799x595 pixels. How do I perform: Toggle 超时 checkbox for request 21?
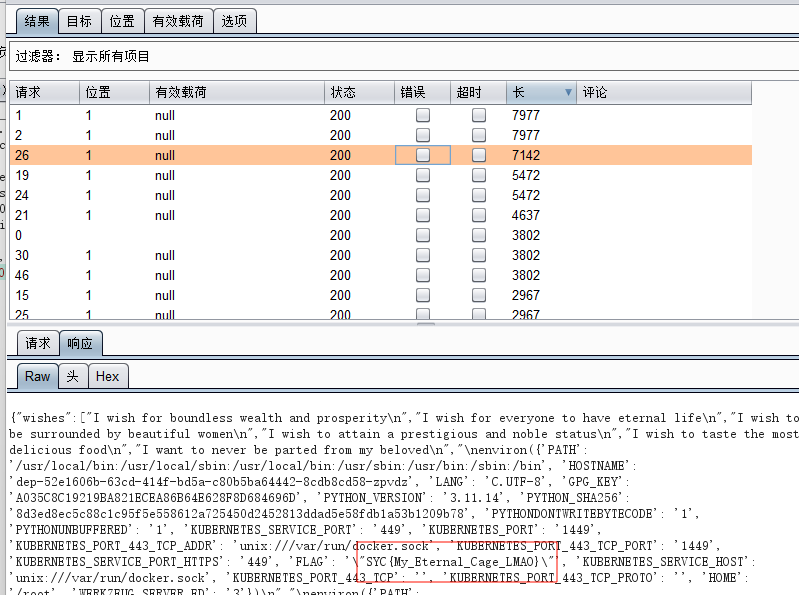(479, 215)
